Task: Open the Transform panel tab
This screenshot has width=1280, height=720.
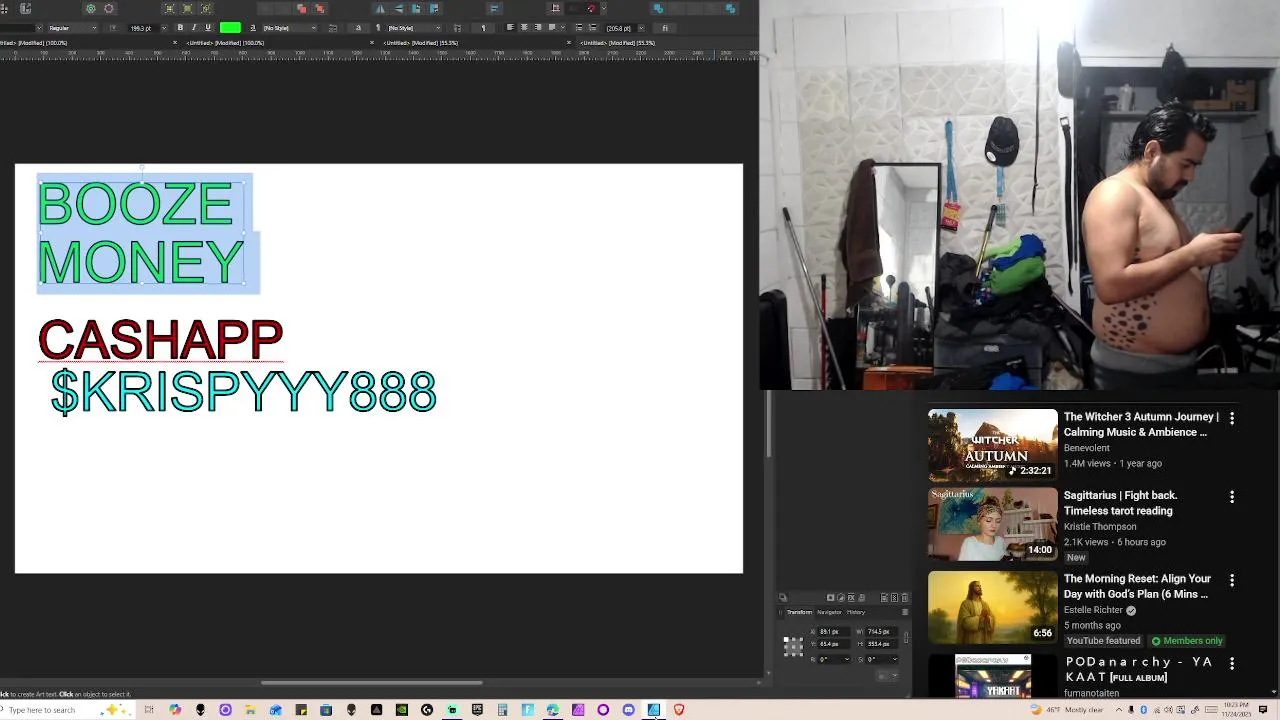Action: (x=800, y=612)
